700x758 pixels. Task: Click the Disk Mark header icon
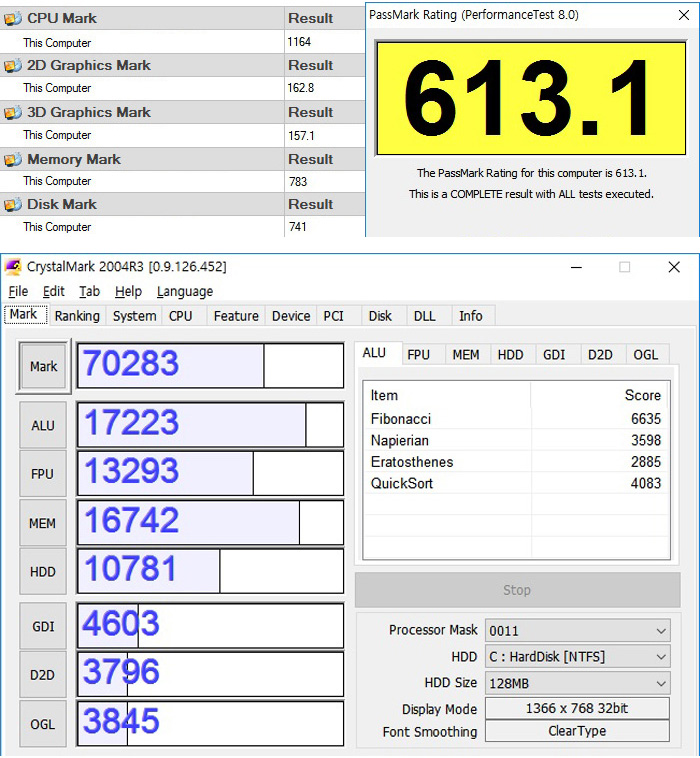click(13, 204)
